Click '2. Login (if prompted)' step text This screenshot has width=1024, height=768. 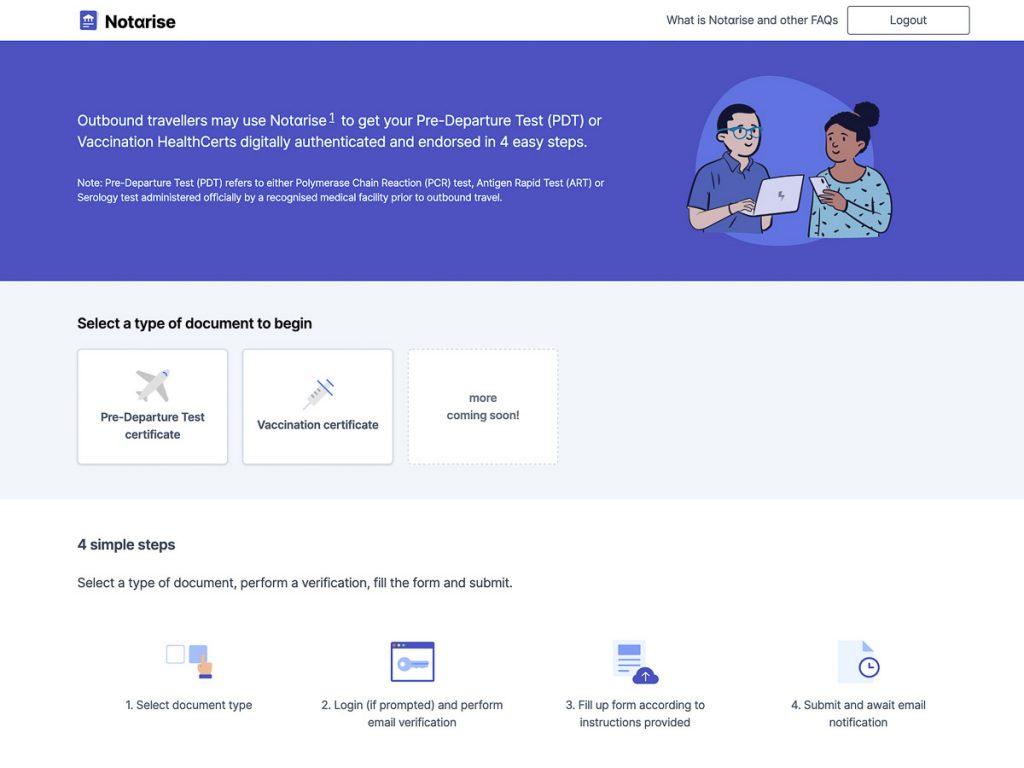click(x=412, y=713)
